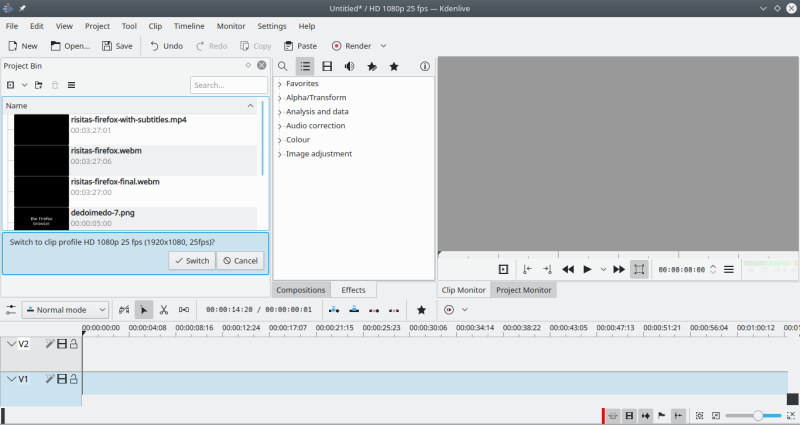
Task: Open the Normal mode edit mode dropdown
Action: [x=66, y=310]
